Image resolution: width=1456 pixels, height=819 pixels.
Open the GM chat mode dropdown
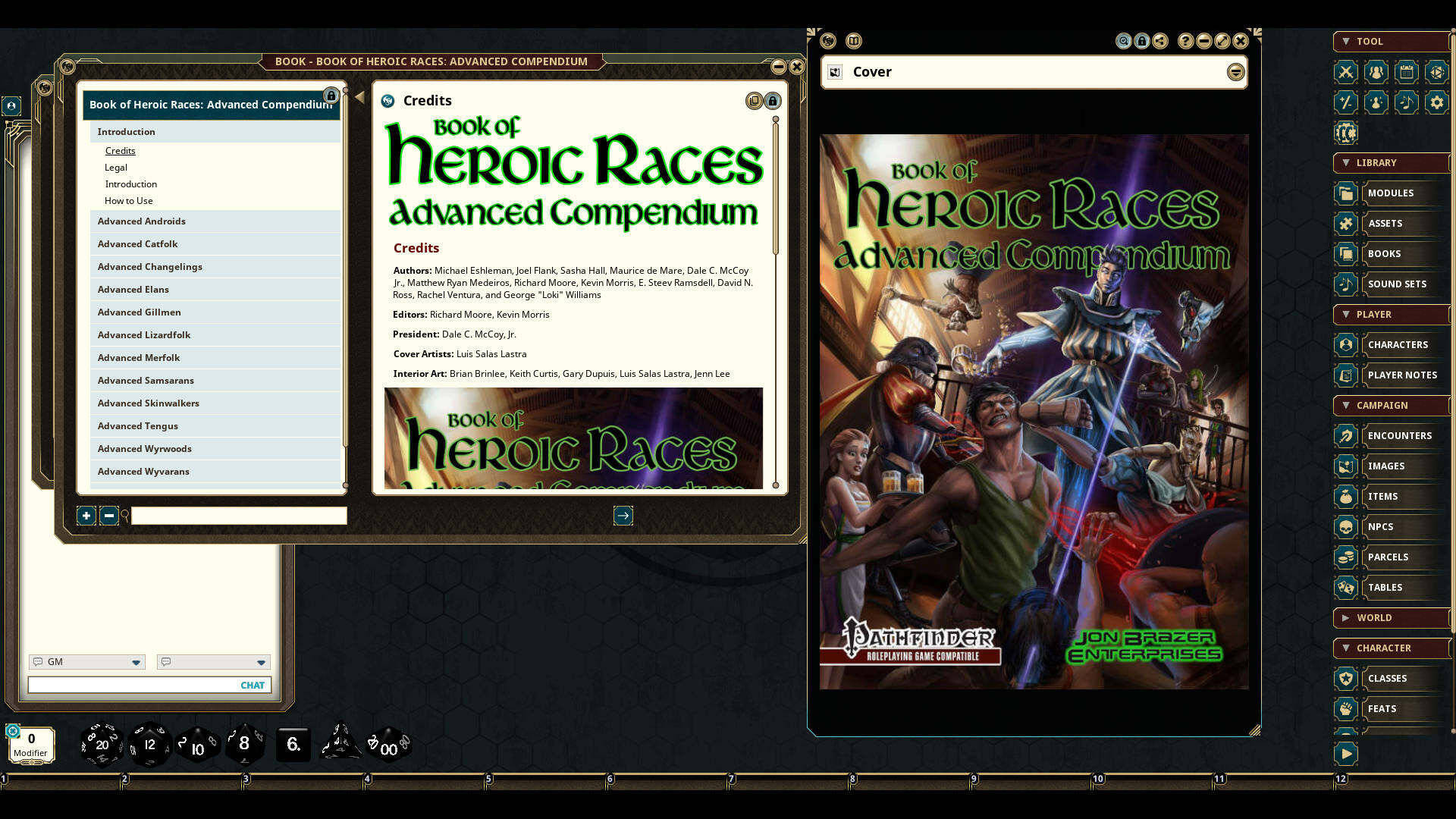[x=86, y=661]
